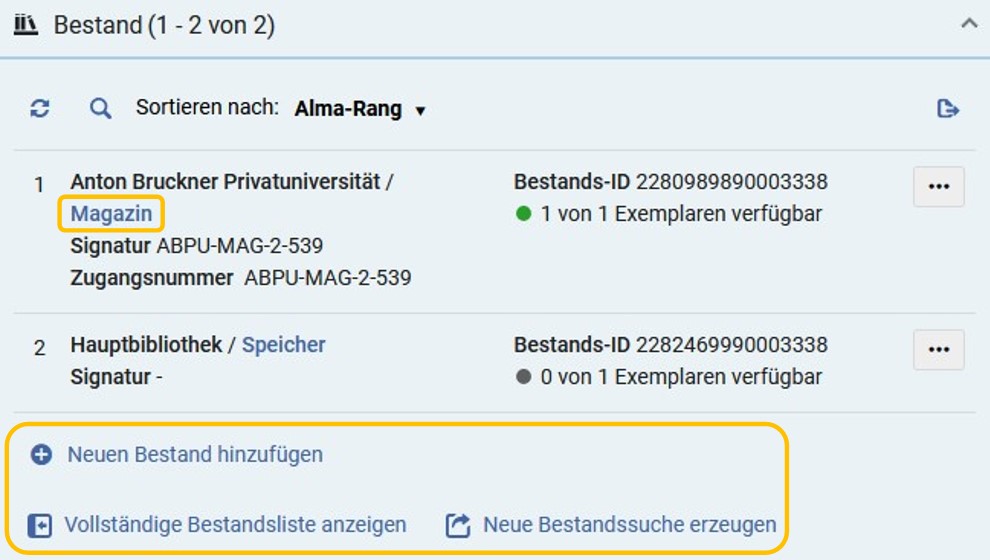Click the Bestand (1 - 2 von 2) header
Image resolution: width=990 pixels, height=560 pixels.
click(x=164, y=25)
